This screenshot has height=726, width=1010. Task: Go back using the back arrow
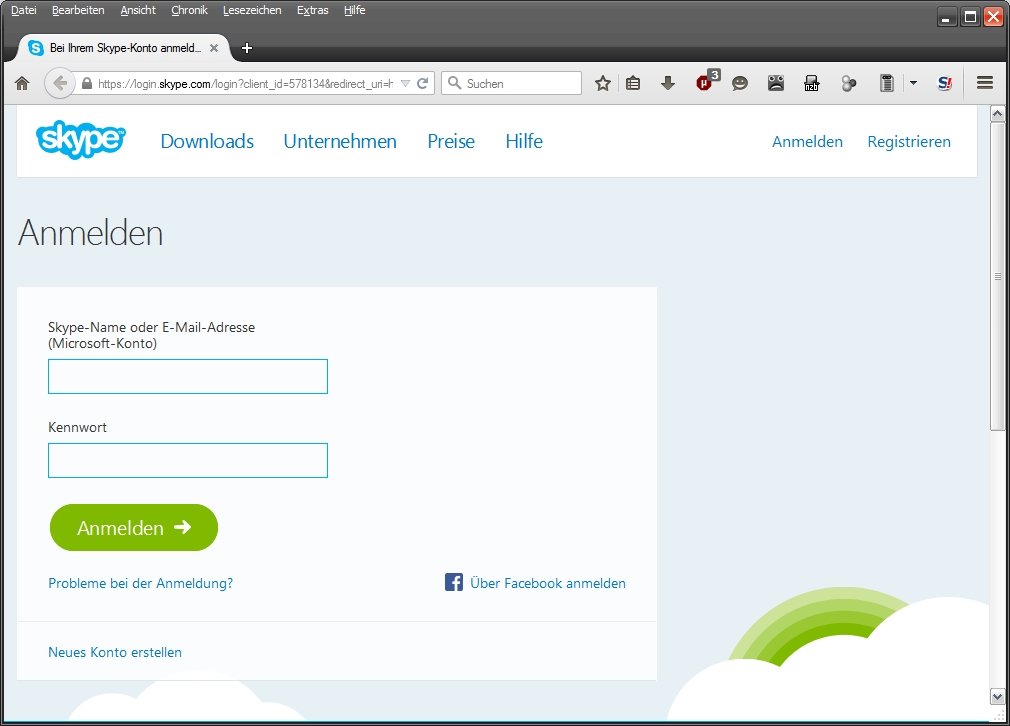pos(60,83)
